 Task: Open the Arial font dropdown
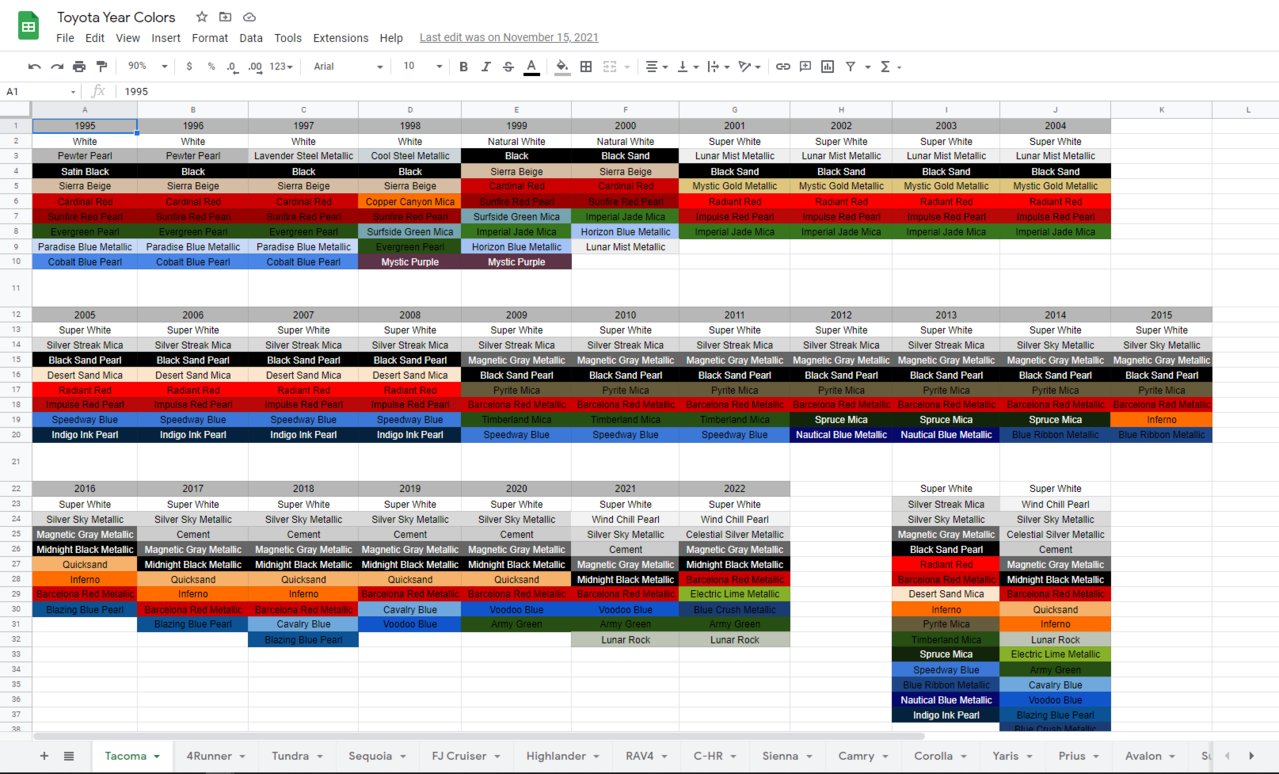(x=348, y=66)
